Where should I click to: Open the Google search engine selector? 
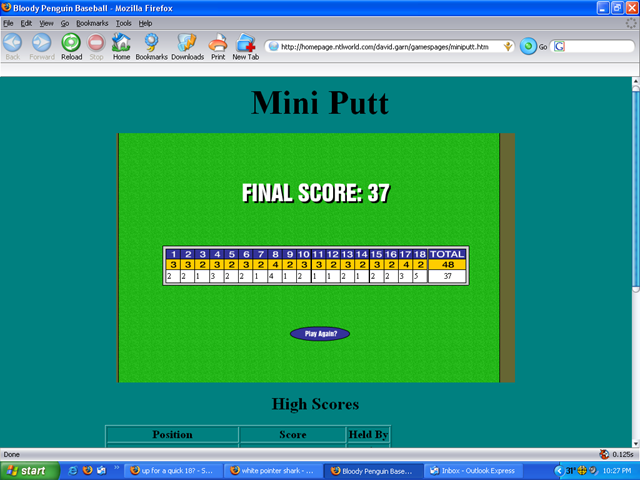click(558, 46)
